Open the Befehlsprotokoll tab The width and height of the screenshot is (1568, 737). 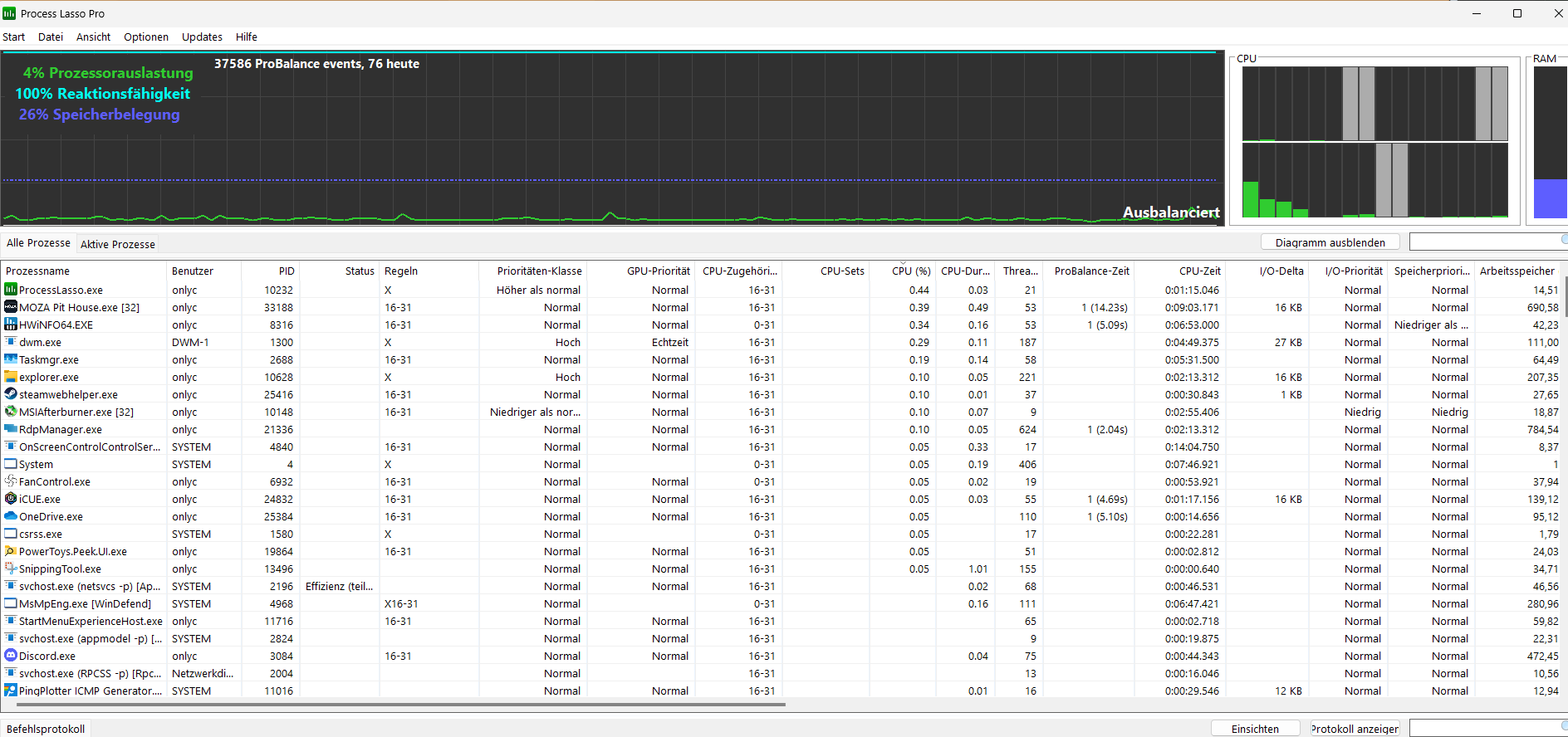click(46, 729)
